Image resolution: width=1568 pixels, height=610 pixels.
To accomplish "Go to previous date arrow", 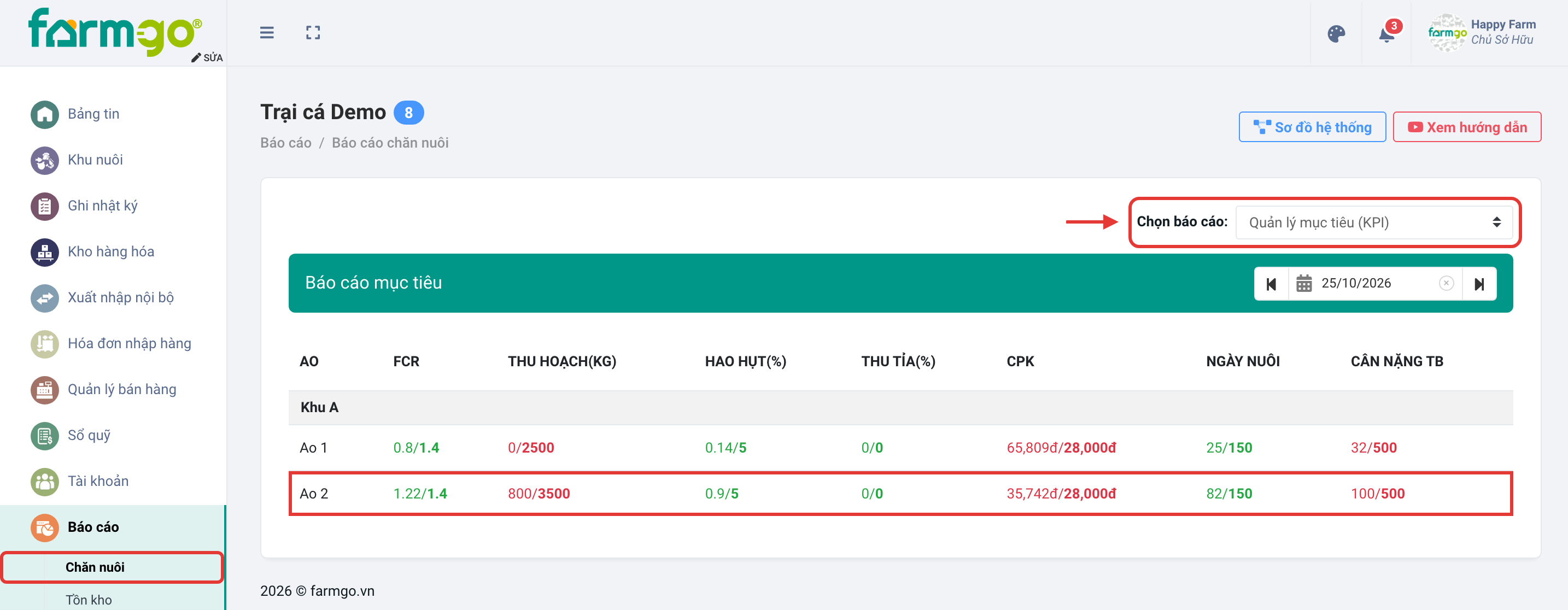I will coord(1271,284).
